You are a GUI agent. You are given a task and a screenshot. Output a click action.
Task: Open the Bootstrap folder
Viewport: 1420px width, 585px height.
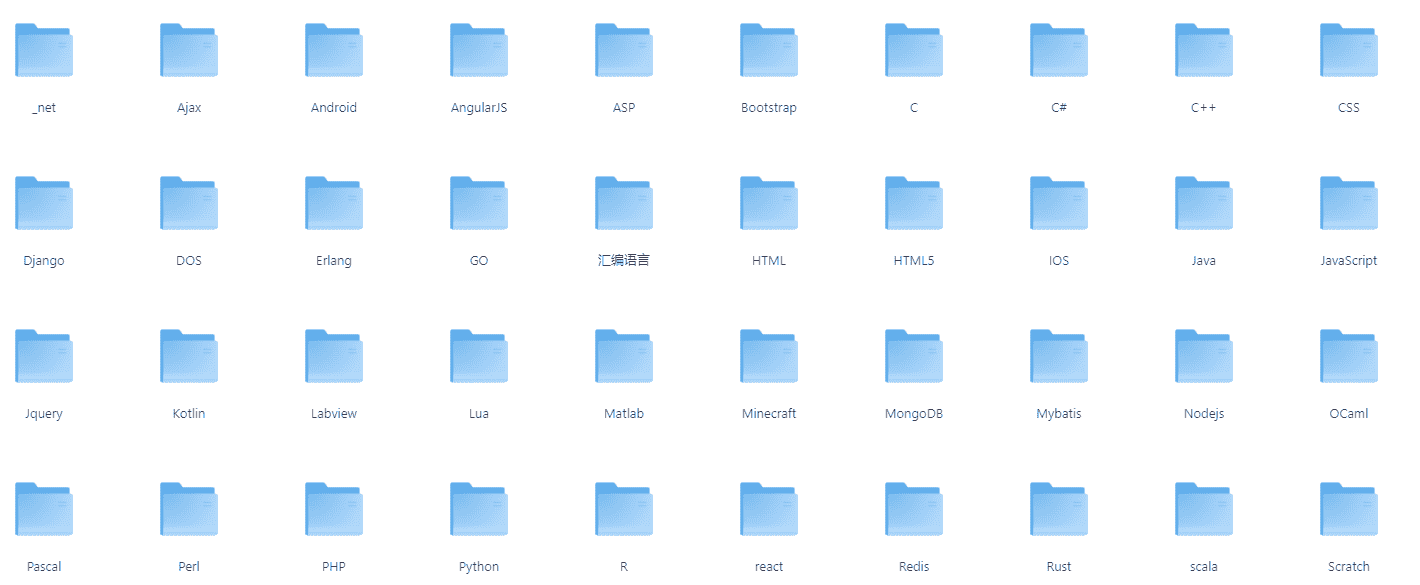click(769, 51)
